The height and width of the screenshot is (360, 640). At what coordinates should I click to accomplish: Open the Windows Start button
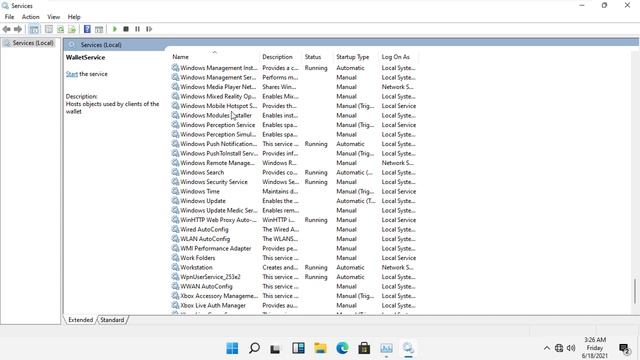click(x=232, y=348)
